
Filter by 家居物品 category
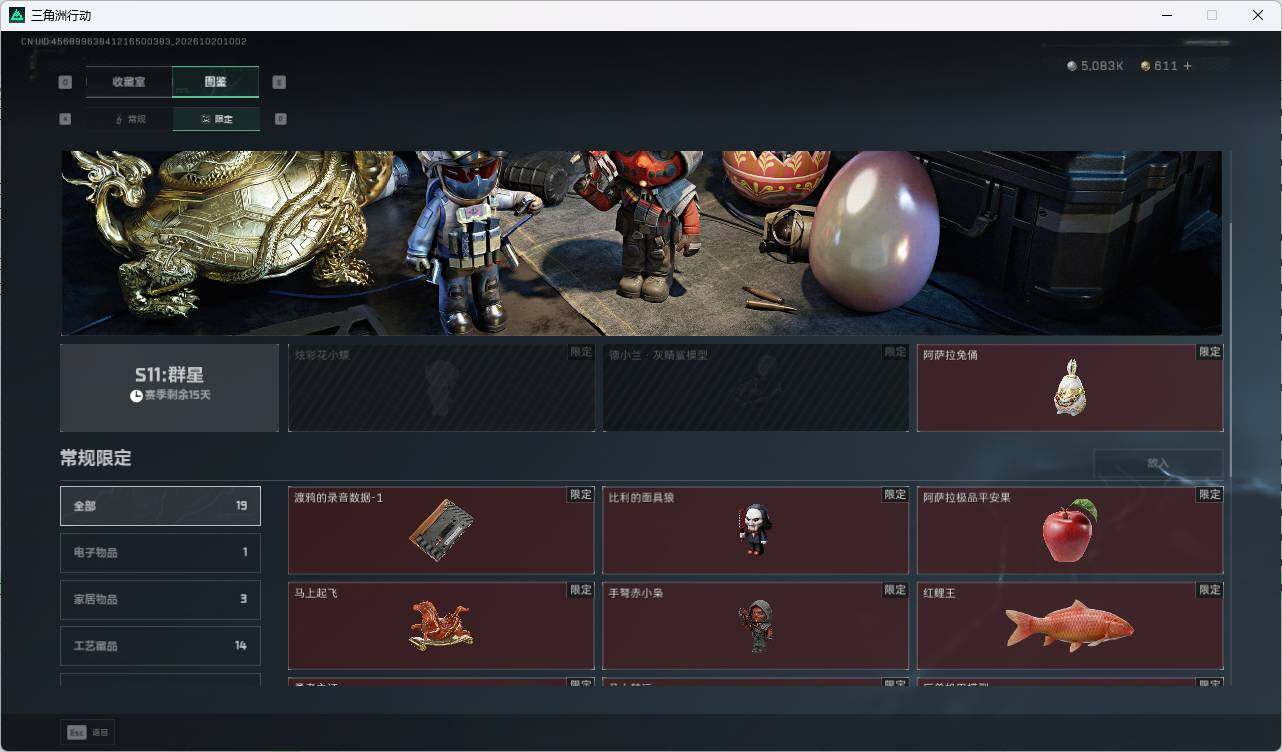(160, 599)
